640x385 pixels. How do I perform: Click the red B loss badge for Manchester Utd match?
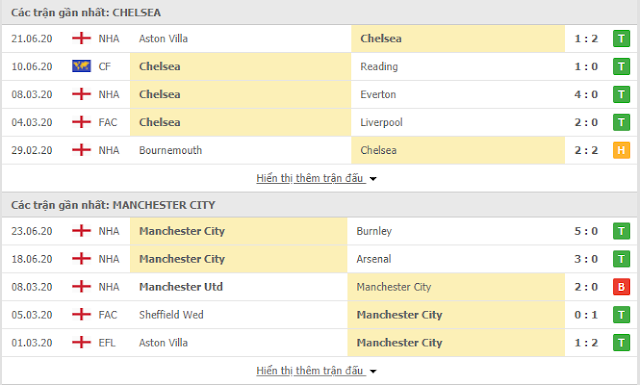click(x=621, y=287)
